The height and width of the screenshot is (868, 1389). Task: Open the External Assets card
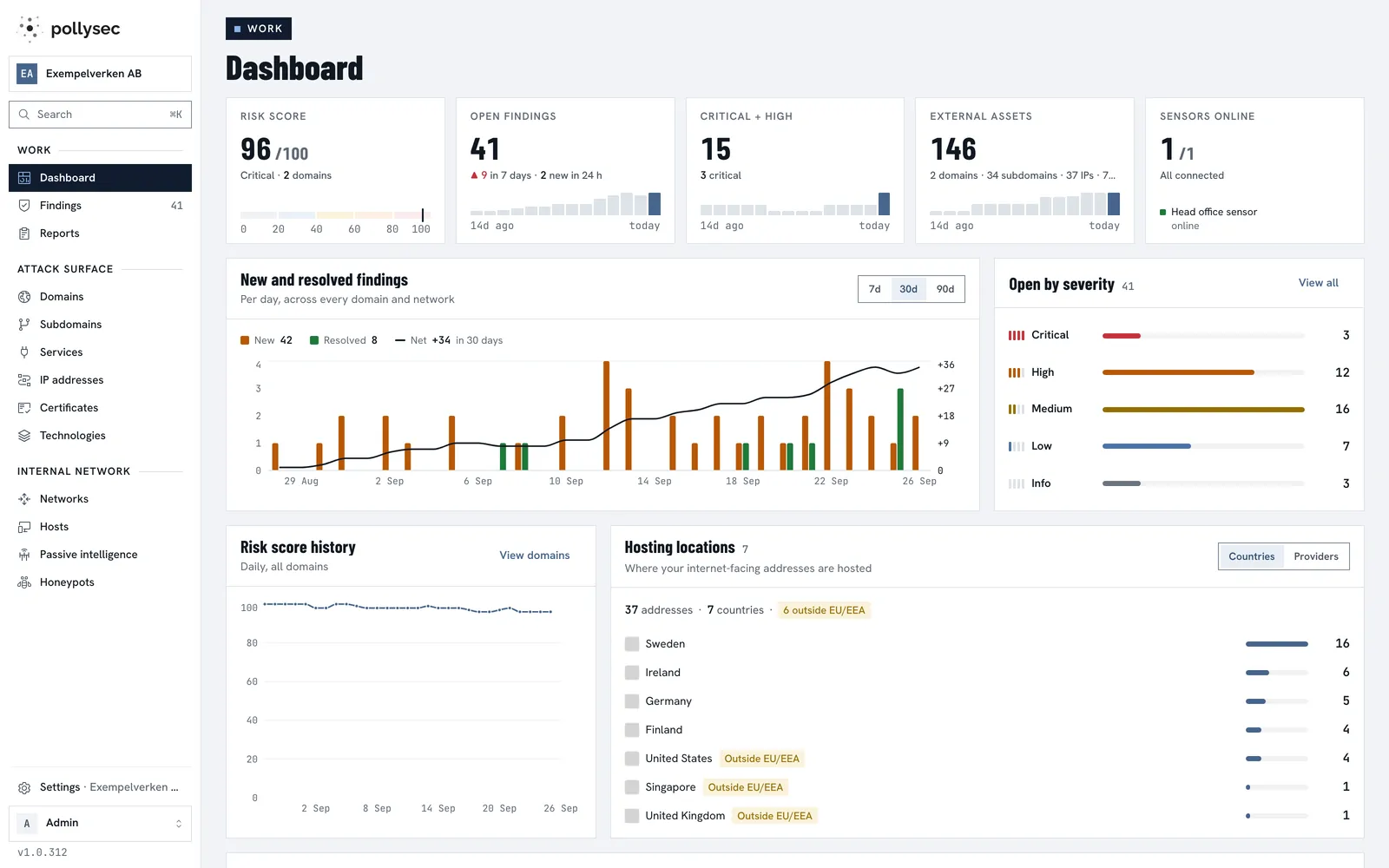pyautogui.click(x=1024, y=170)
